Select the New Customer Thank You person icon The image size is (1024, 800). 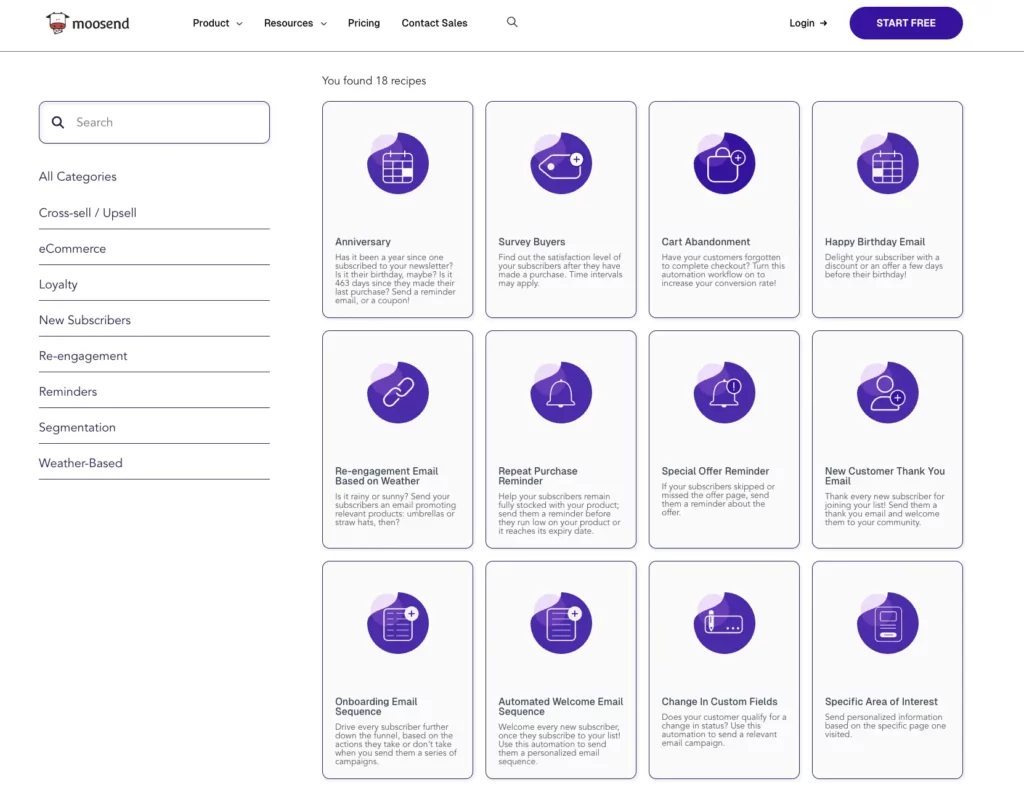tap(887, 391)
